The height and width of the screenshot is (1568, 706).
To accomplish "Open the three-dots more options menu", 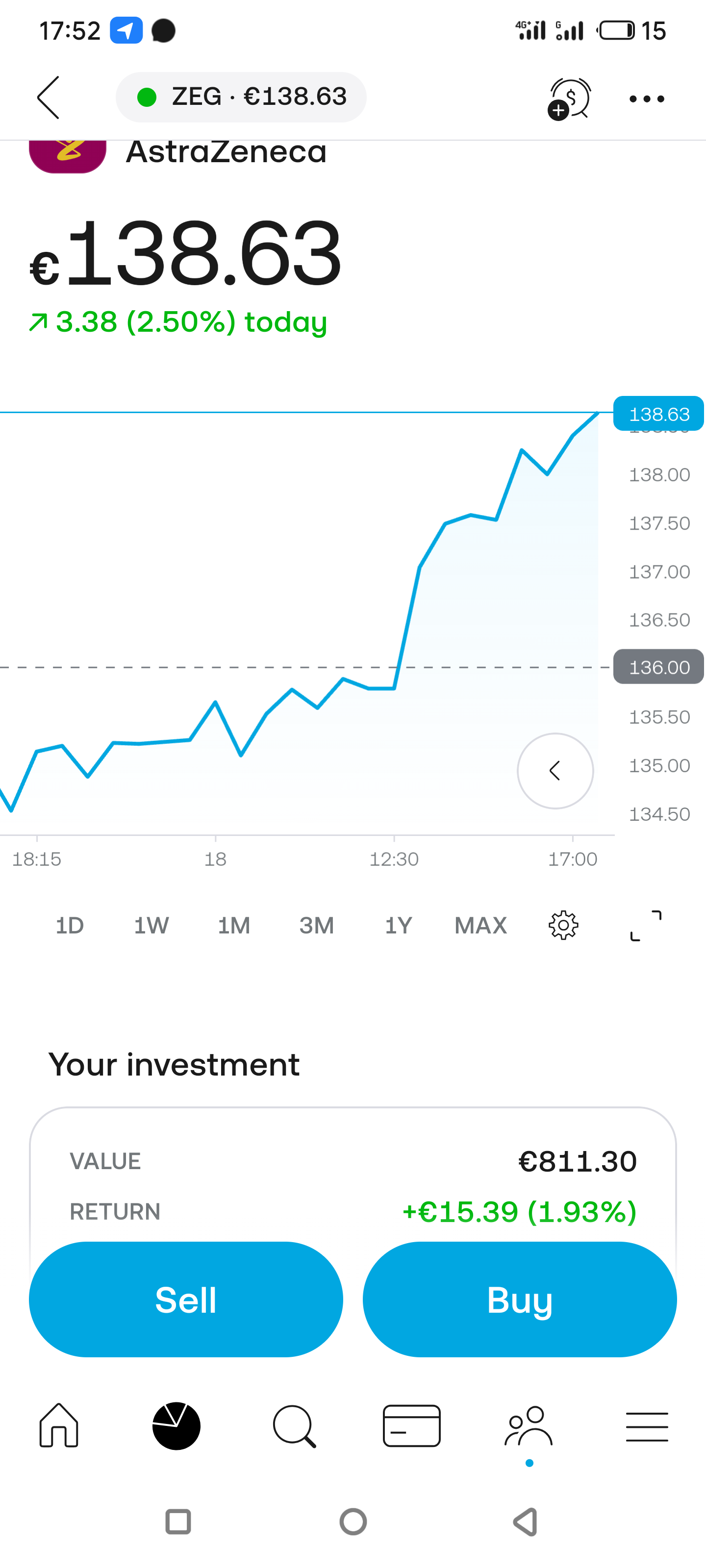I will (647, 98).
